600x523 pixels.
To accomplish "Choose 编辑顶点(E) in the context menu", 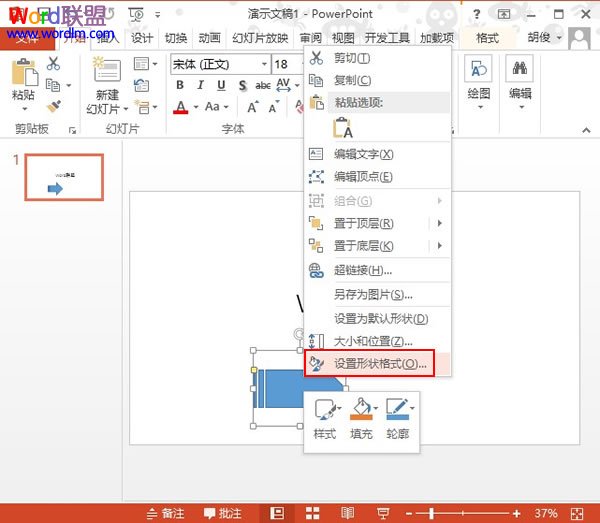I will pyautogui.click(x=377, y=177).
